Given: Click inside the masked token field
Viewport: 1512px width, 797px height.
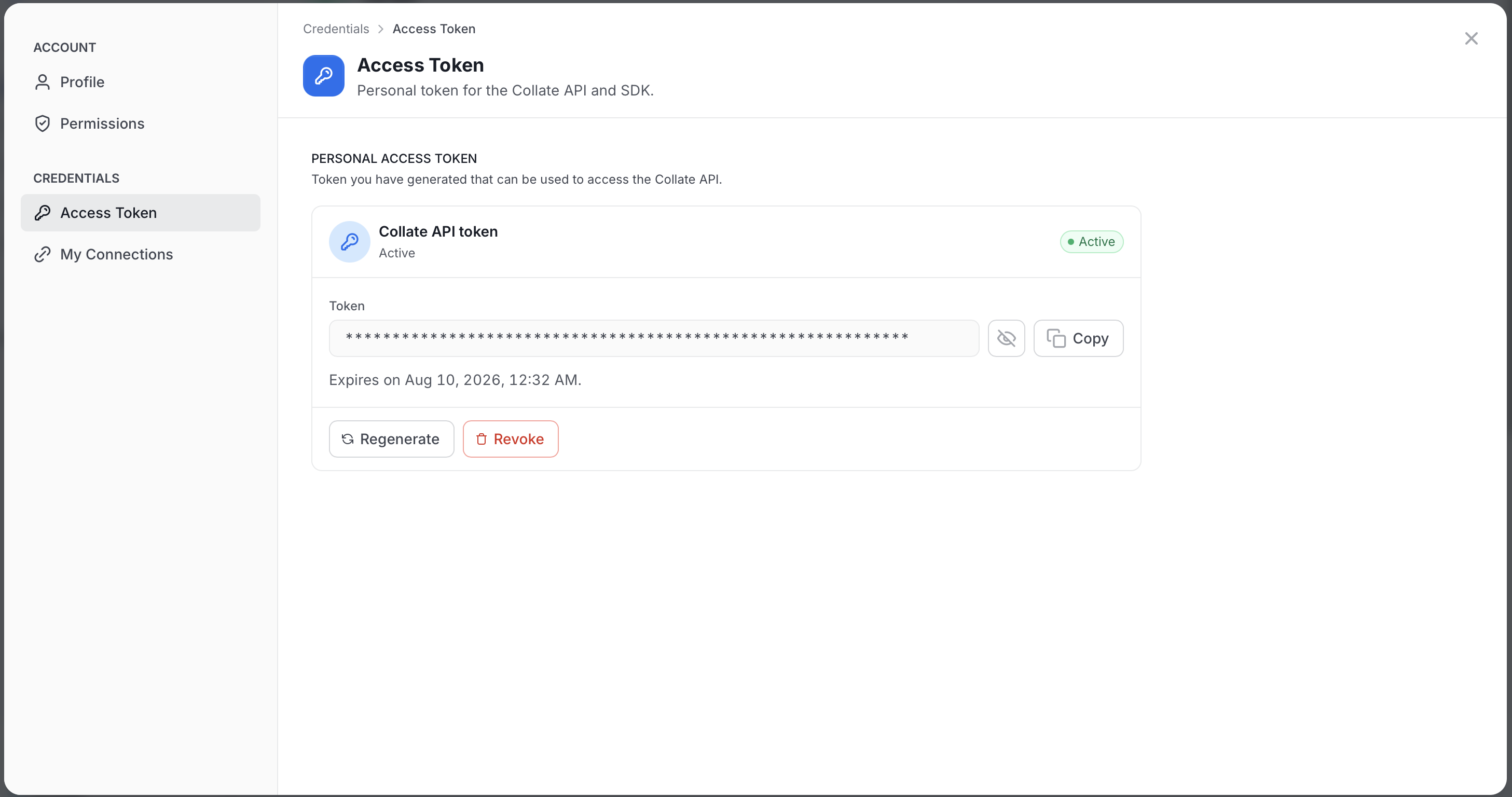Looking at the screenshot, I should (x=653, y=338).
